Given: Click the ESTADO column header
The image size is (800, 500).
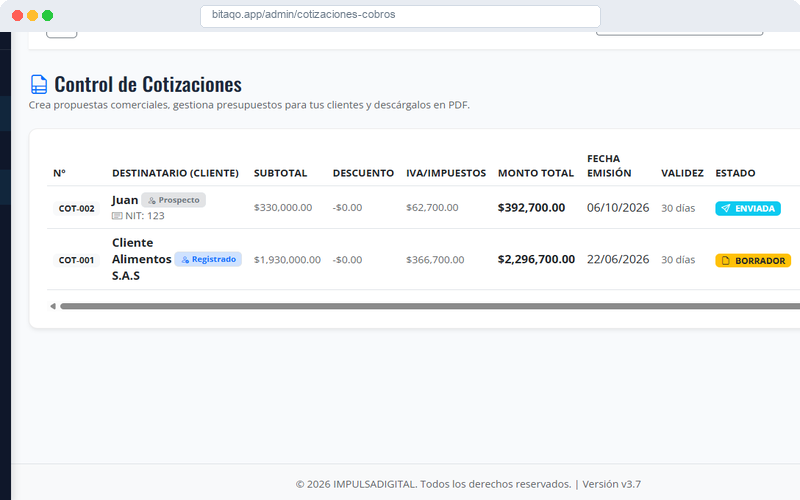Looking at the screenshot, I should (x=735, y=173).
